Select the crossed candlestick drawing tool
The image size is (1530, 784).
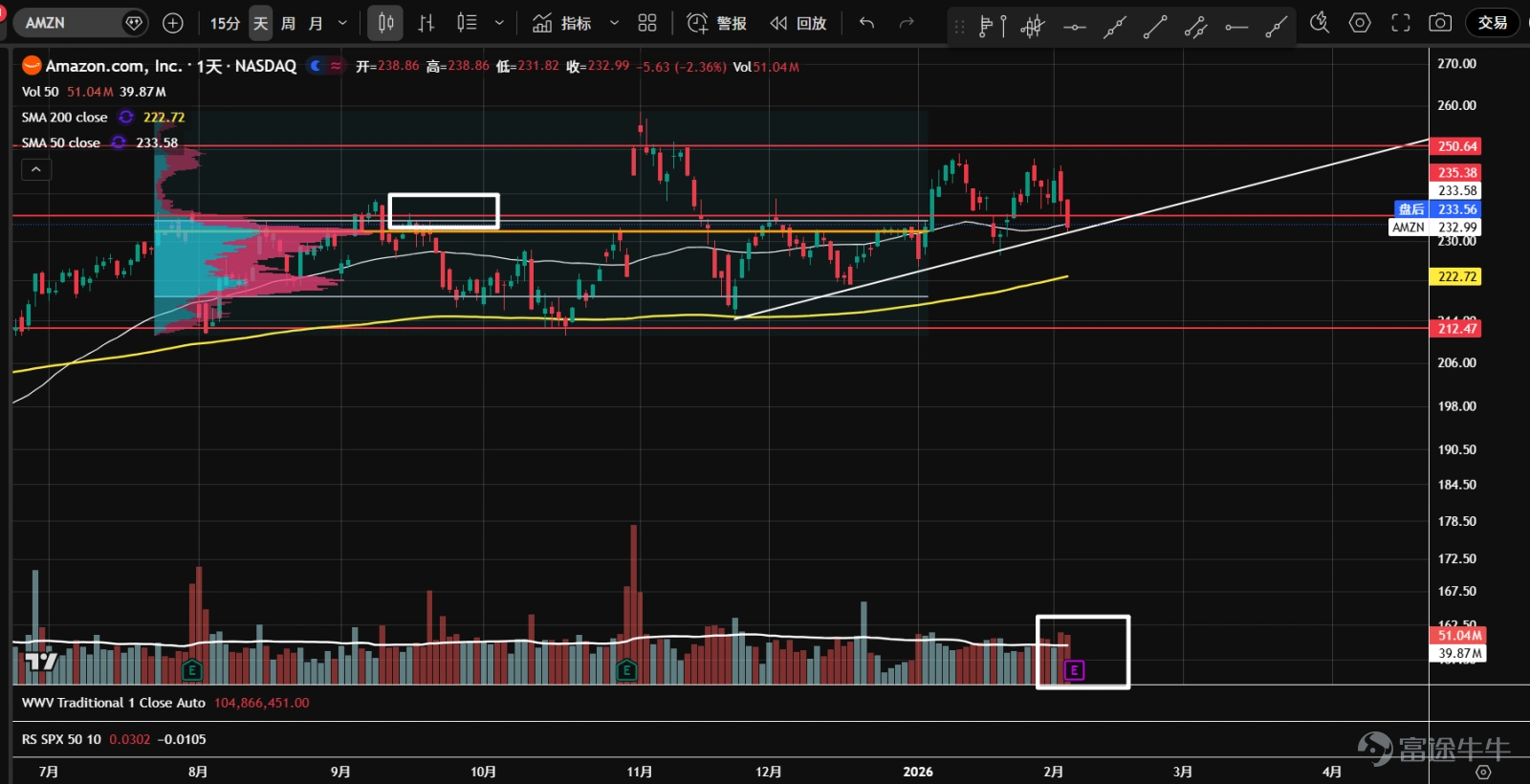(x=1033, y=27)
